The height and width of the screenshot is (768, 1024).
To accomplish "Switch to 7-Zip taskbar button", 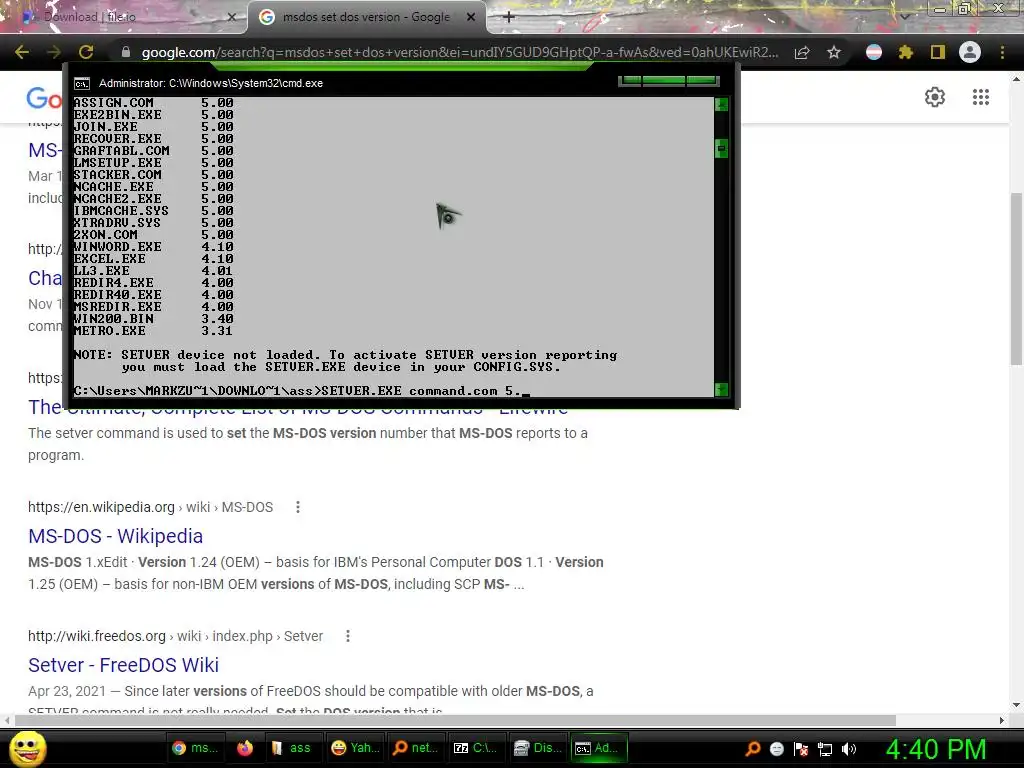I will [476, 748].
